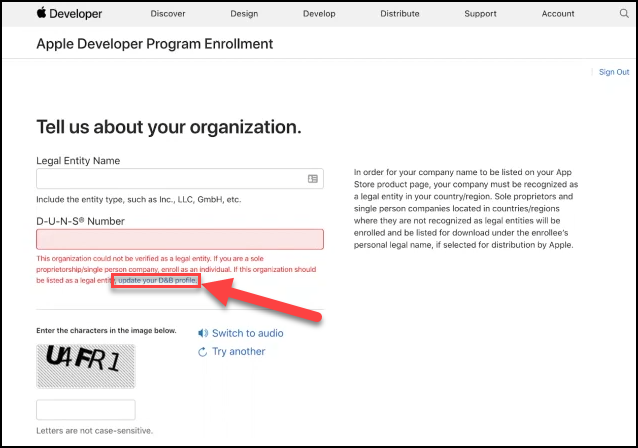Click the Switch to audio text link
Screen dimensions: 638x448
click(x=247, y=333)
